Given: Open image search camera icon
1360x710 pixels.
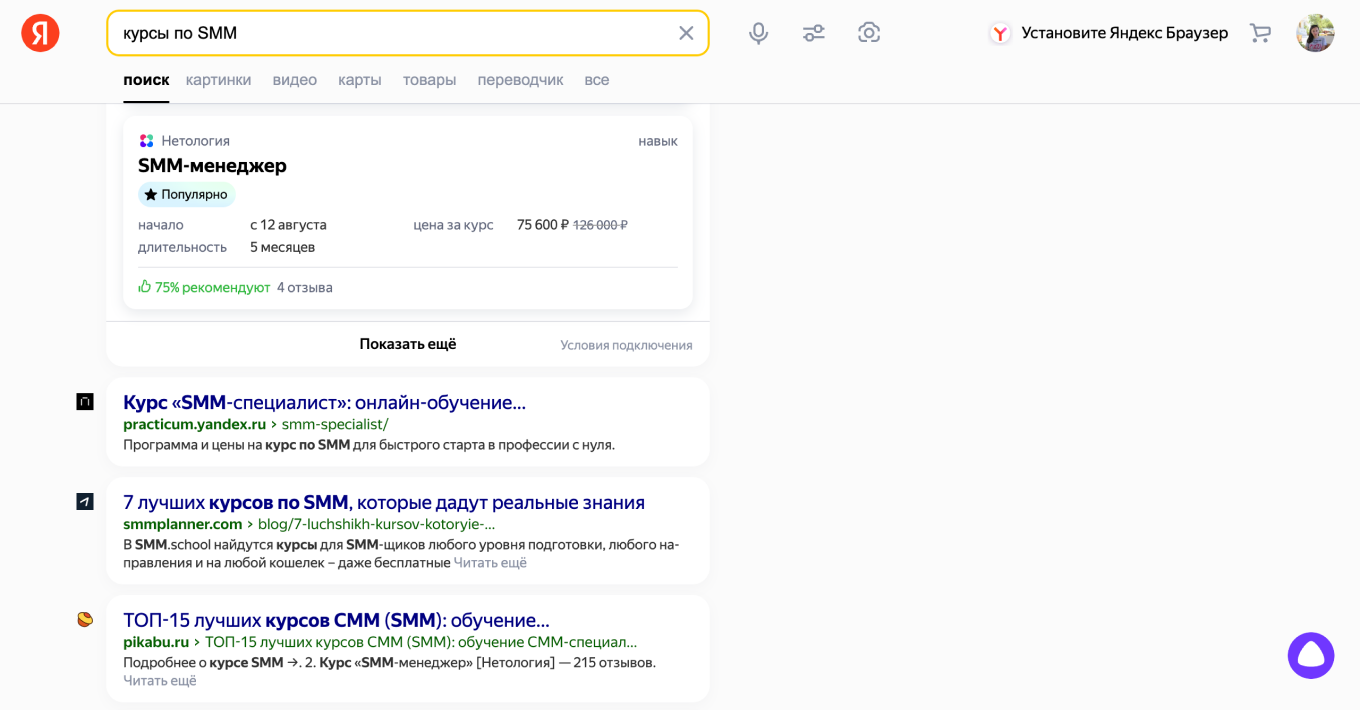Looking at the screenshot, I should pos(869,33).
